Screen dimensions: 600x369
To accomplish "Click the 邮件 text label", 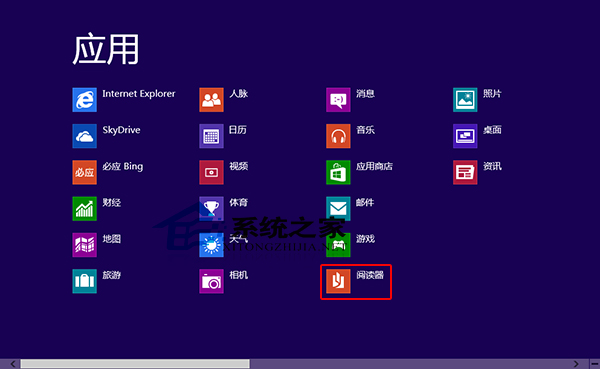I will coord(365,202).
